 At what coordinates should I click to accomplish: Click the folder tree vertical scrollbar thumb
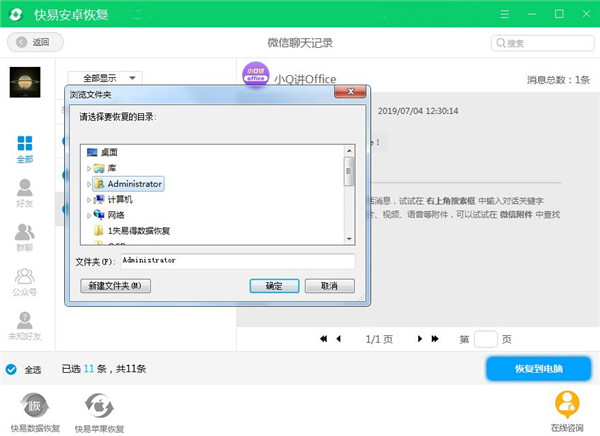(349, 171)
